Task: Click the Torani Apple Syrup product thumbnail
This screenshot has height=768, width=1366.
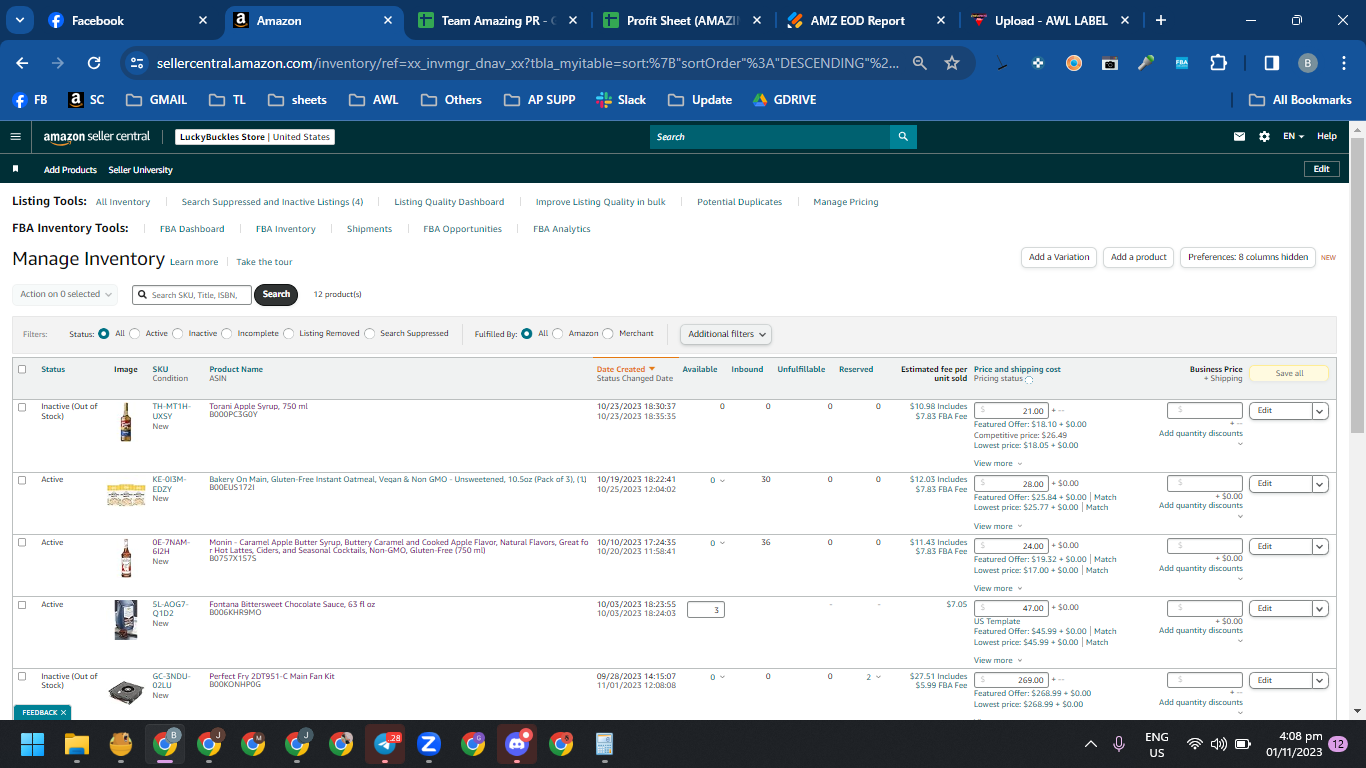Action: click(126, 422)
